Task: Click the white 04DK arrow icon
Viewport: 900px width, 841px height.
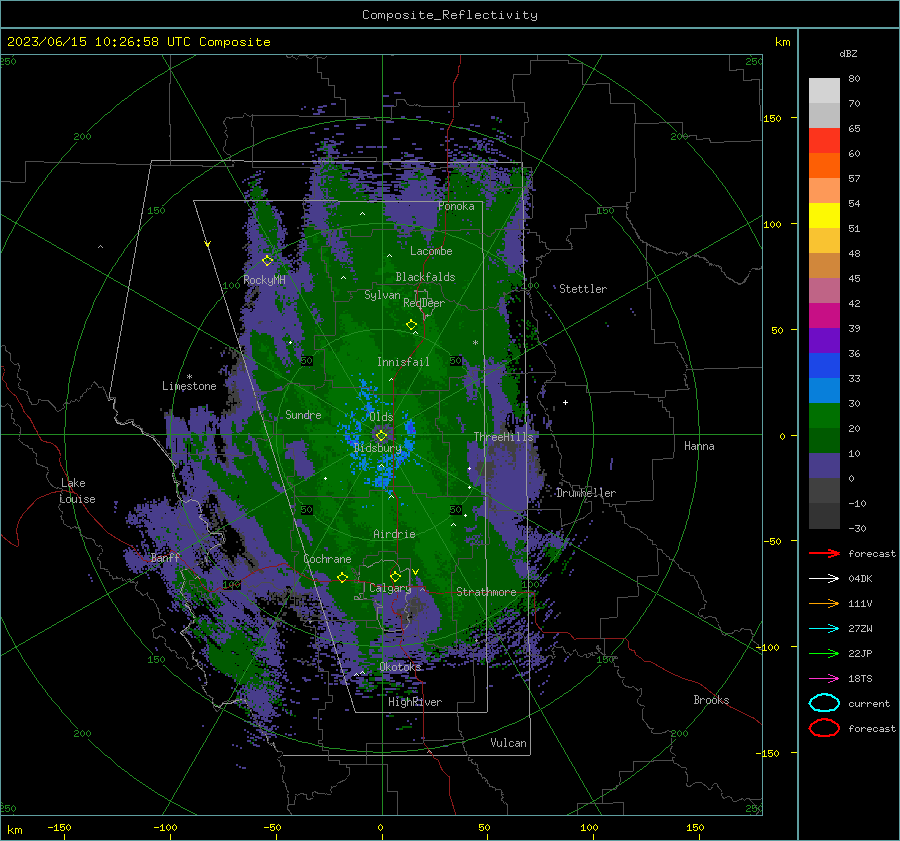Action: click(824, 578)
